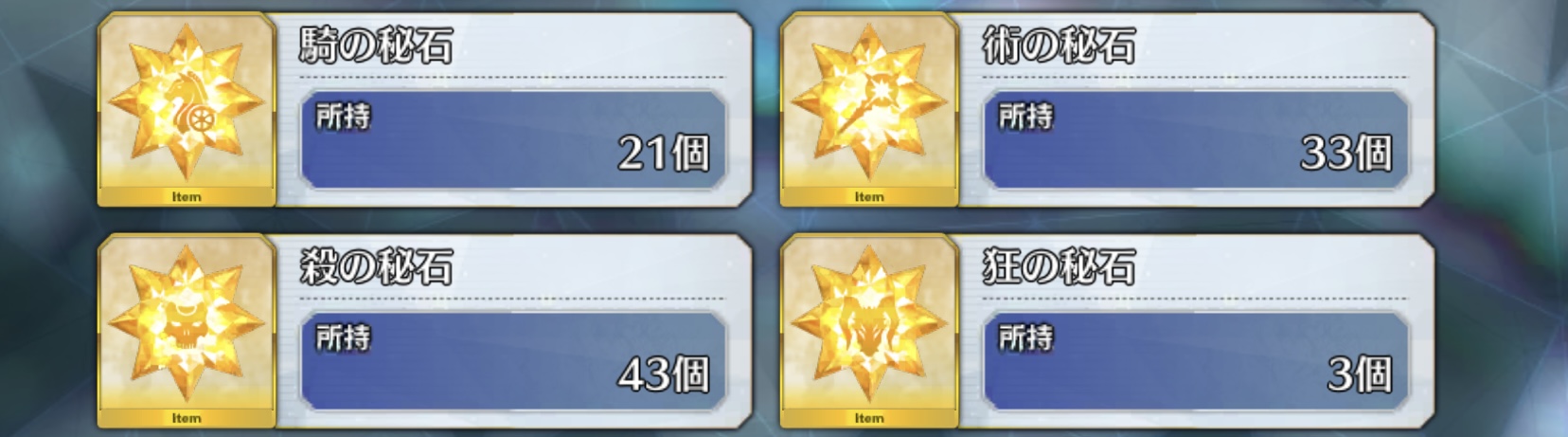Open the 21個 owned count panel

[513, 139]
